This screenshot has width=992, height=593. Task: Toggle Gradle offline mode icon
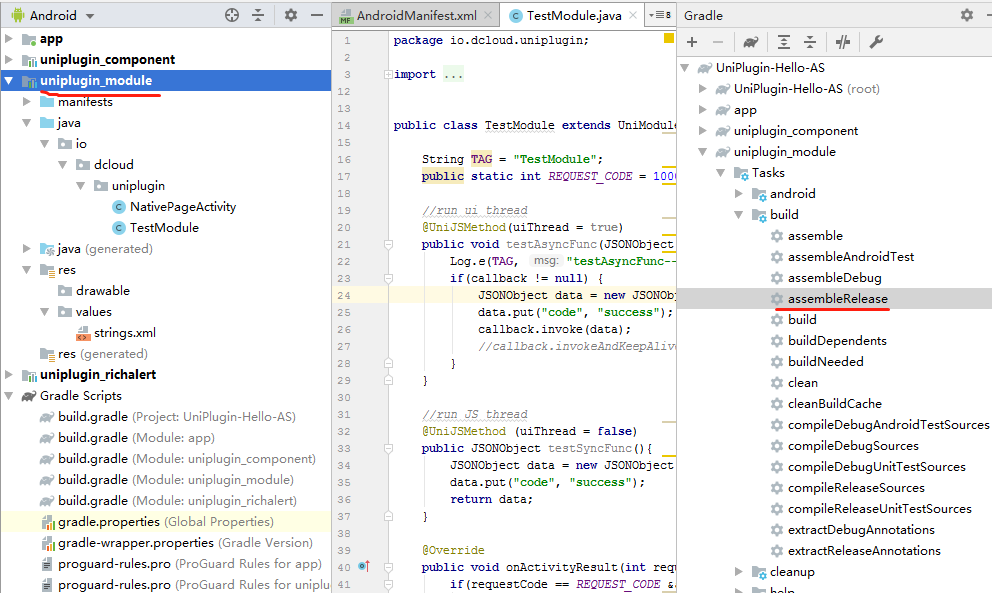[x=843, y=42]
